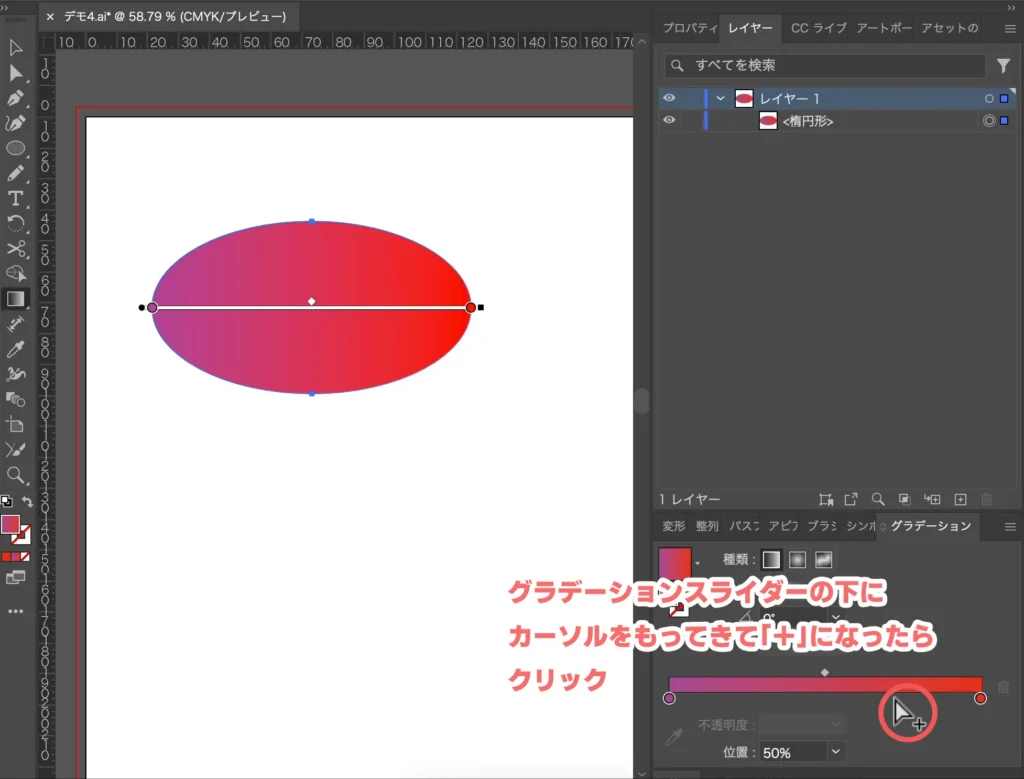Open the gradient fill swatch dropdown arrow
The width and height of the screenshot is (1024, 779).
pyautogui.click(x=697, y=562)
